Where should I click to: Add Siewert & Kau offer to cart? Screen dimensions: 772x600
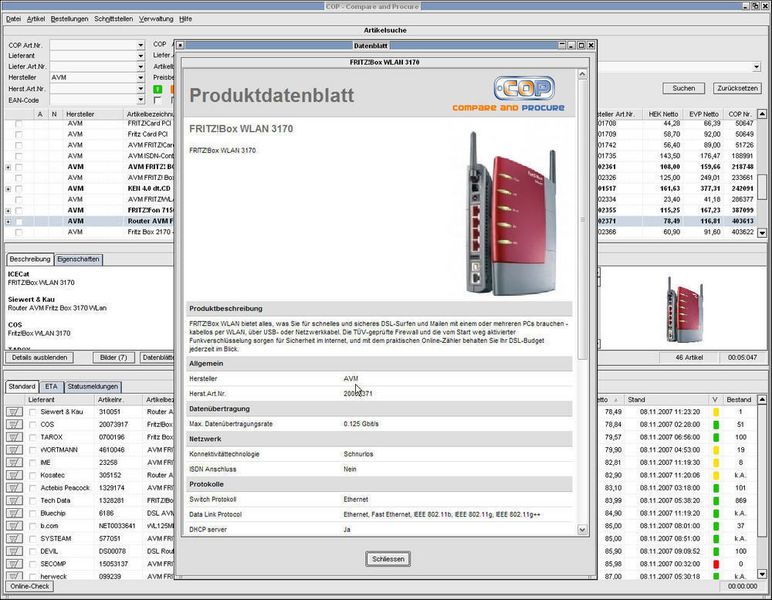tap(14, 412)
